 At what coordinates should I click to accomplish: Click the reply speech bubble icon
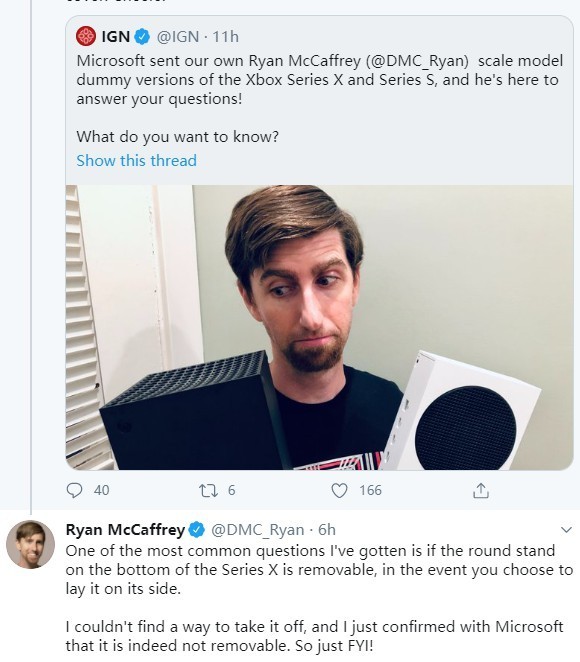click(x=75, y=490)
